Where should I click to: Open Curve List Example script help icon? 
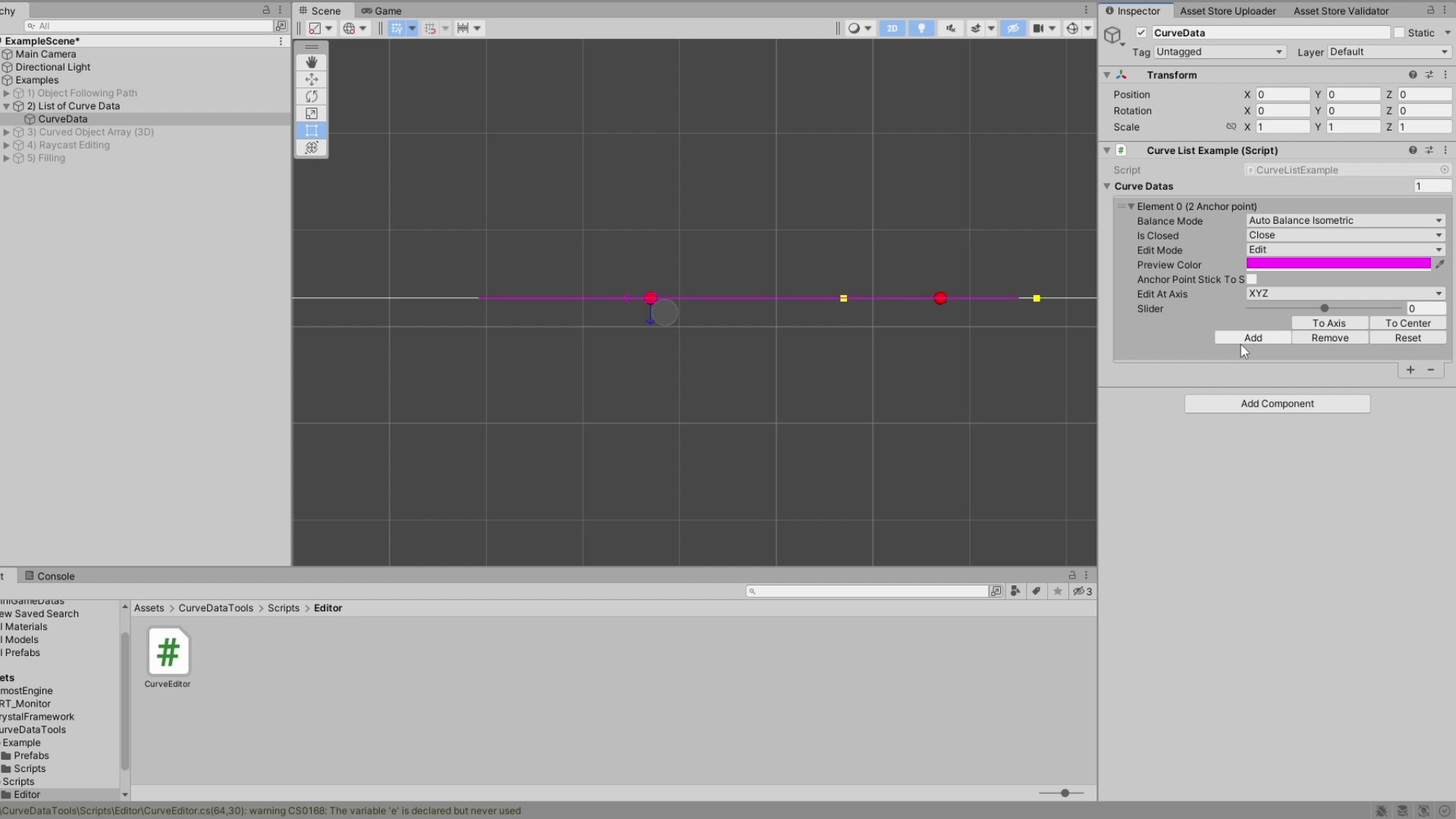[1413, 150]
